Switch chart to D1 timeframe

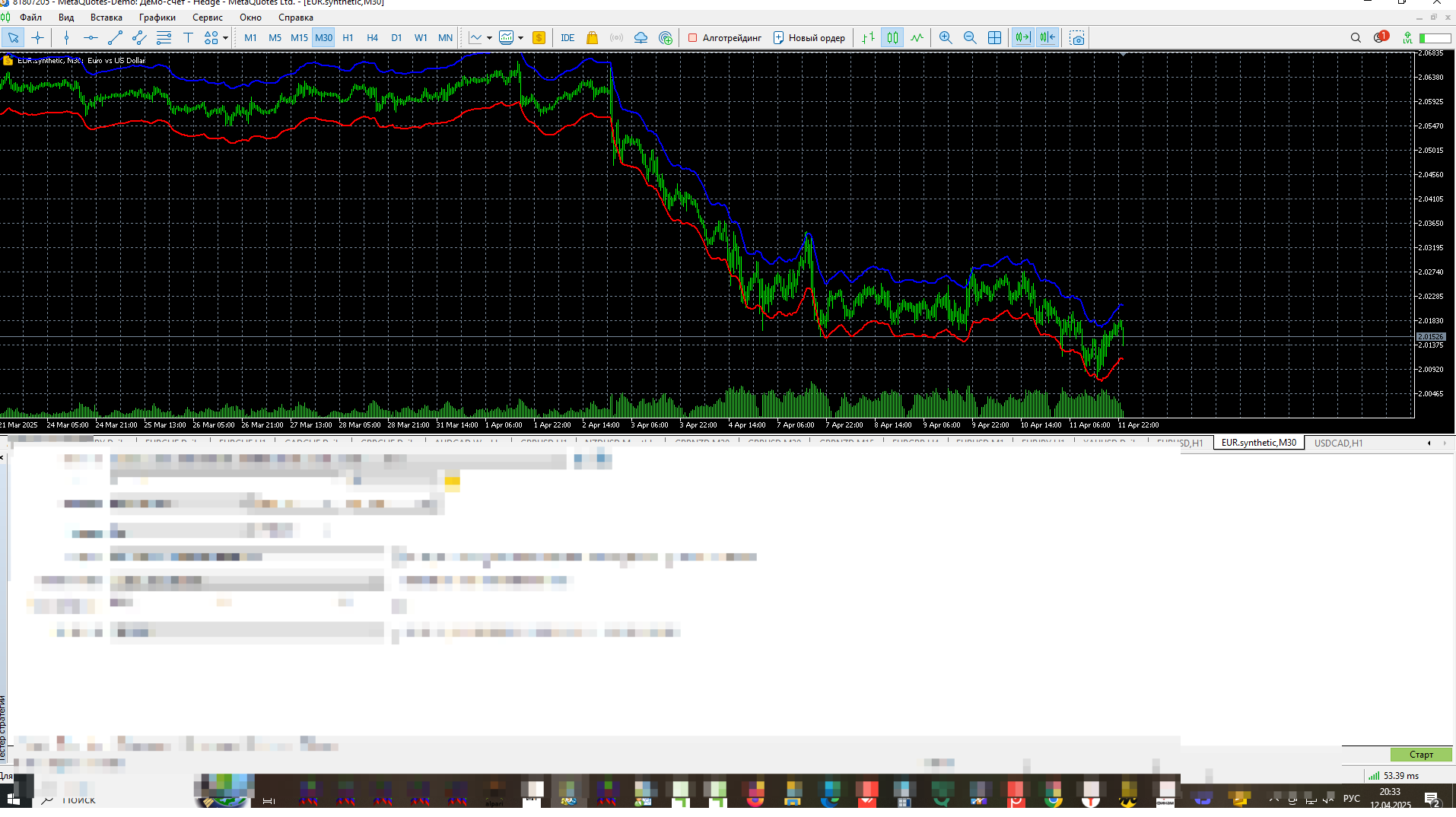click(x=396, y=37)
